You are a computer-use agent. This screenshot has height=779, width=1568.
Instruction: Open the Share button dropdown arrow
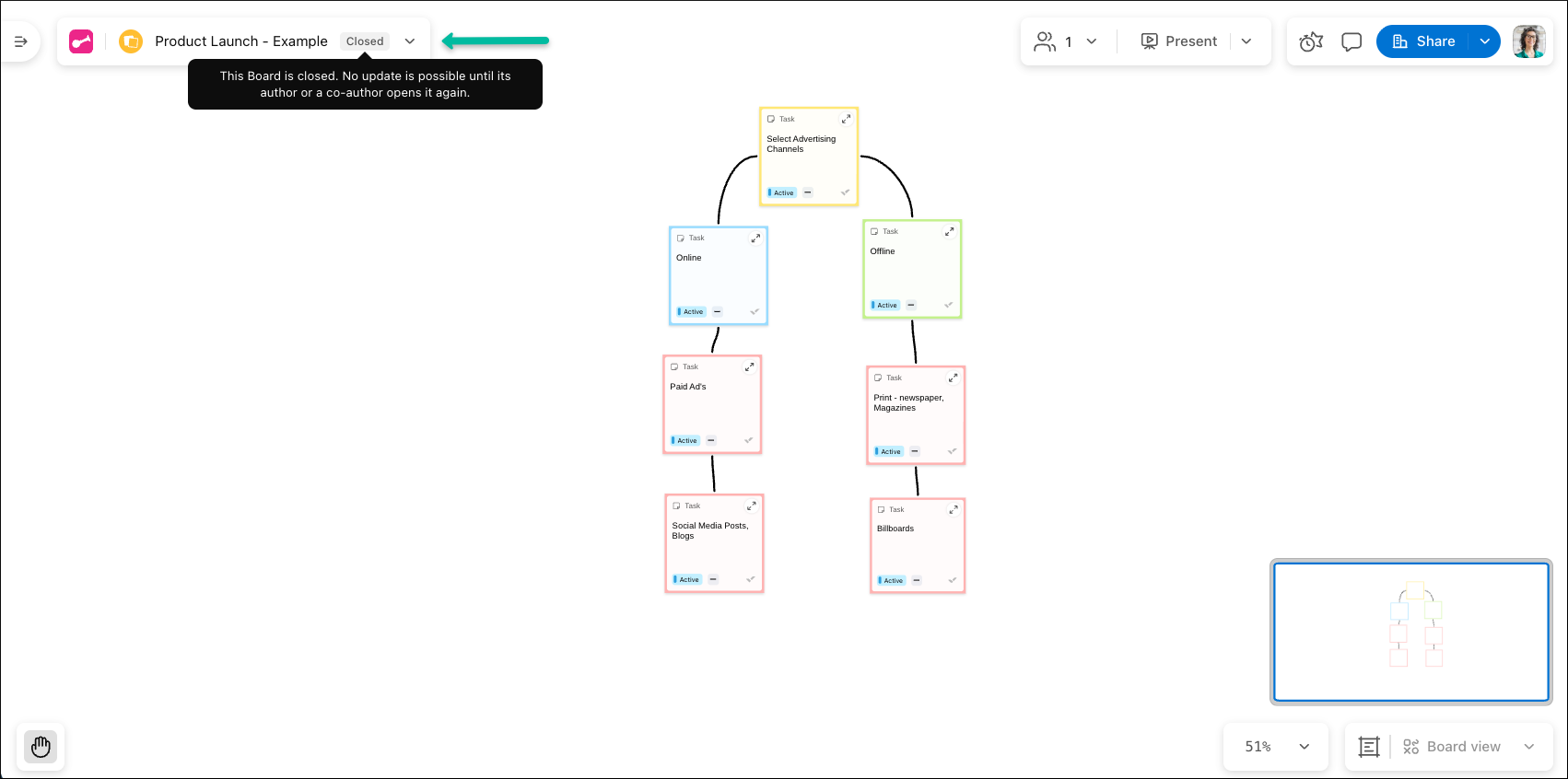1484,41
